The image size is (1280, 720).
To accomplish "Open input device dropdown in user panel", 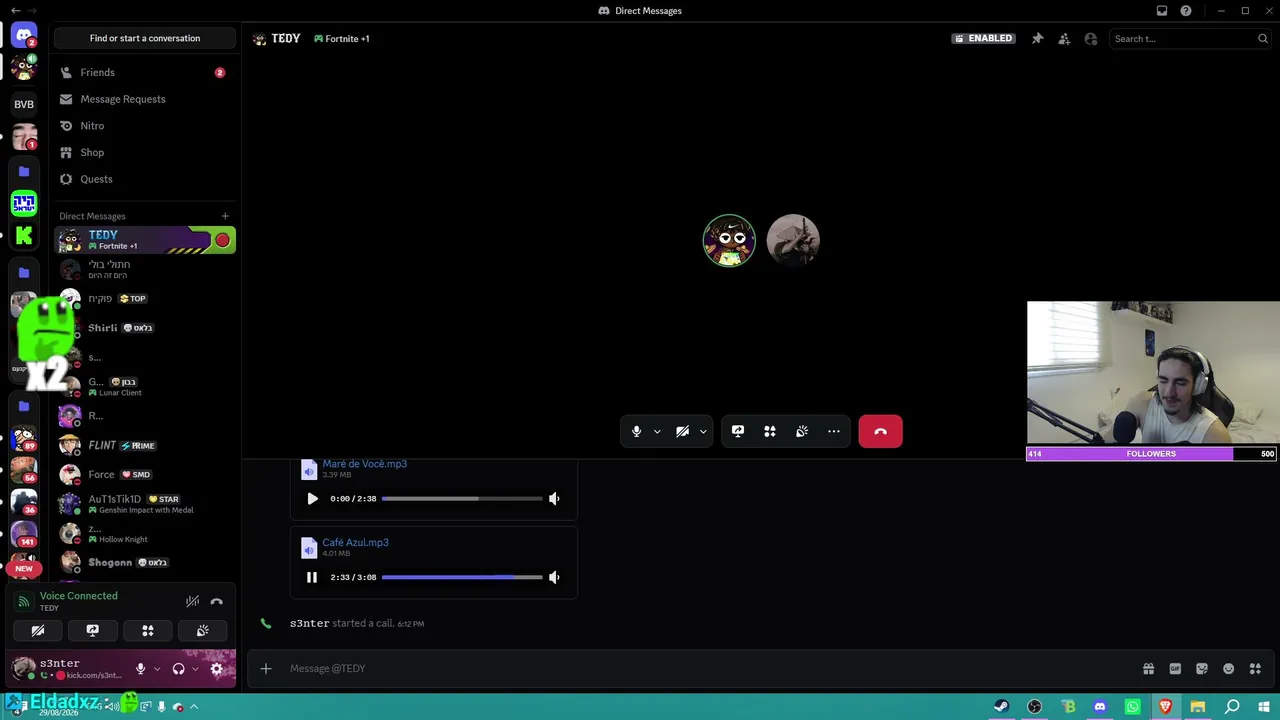I will [x=157, y=669].
